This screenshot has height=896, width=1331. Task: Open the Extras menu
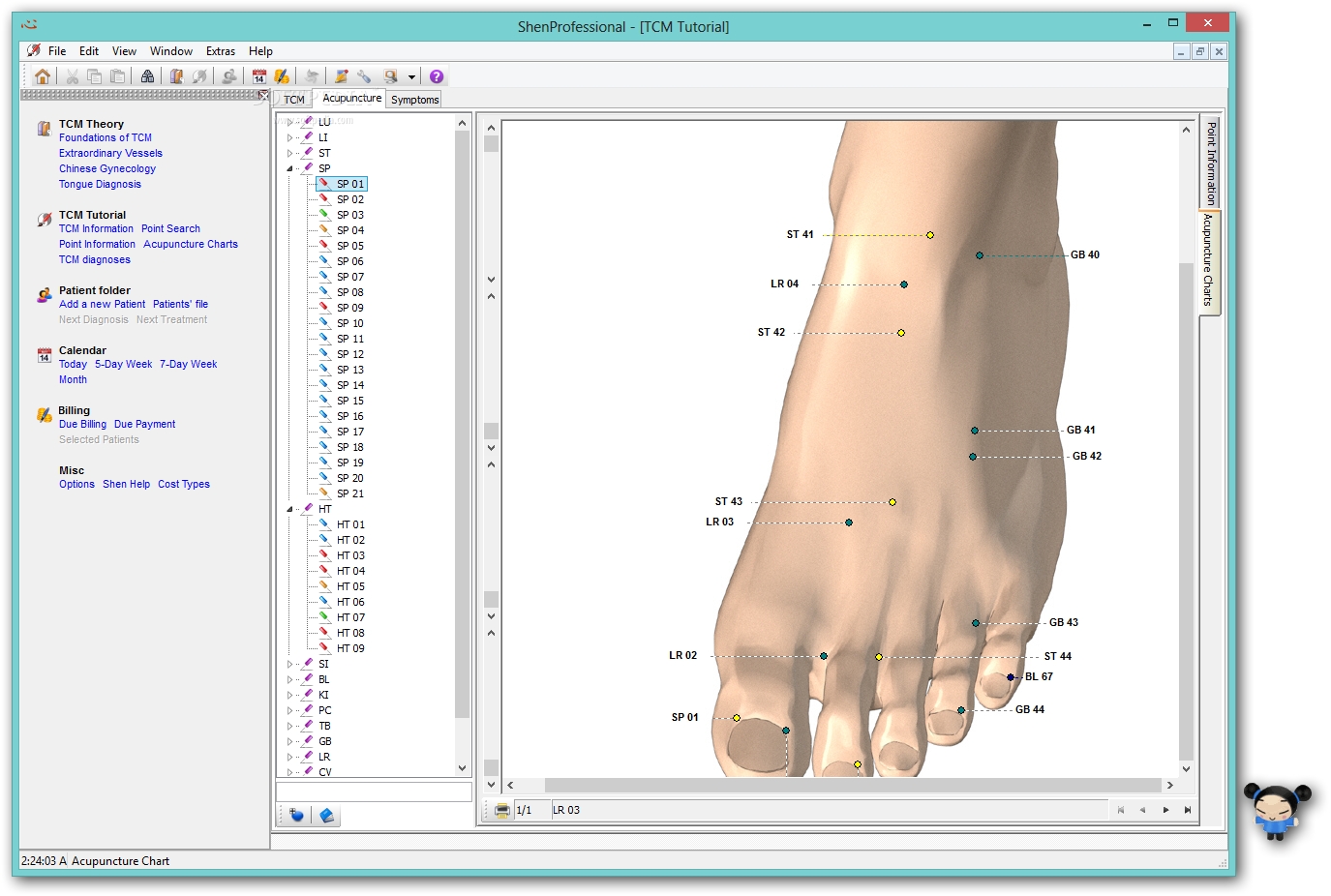pos(221,51)
